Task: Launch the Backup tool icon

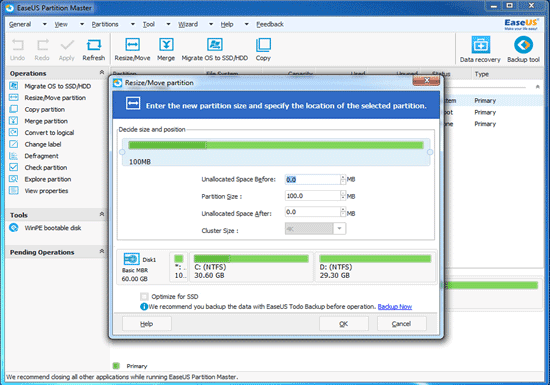Action: pos(523,45)
